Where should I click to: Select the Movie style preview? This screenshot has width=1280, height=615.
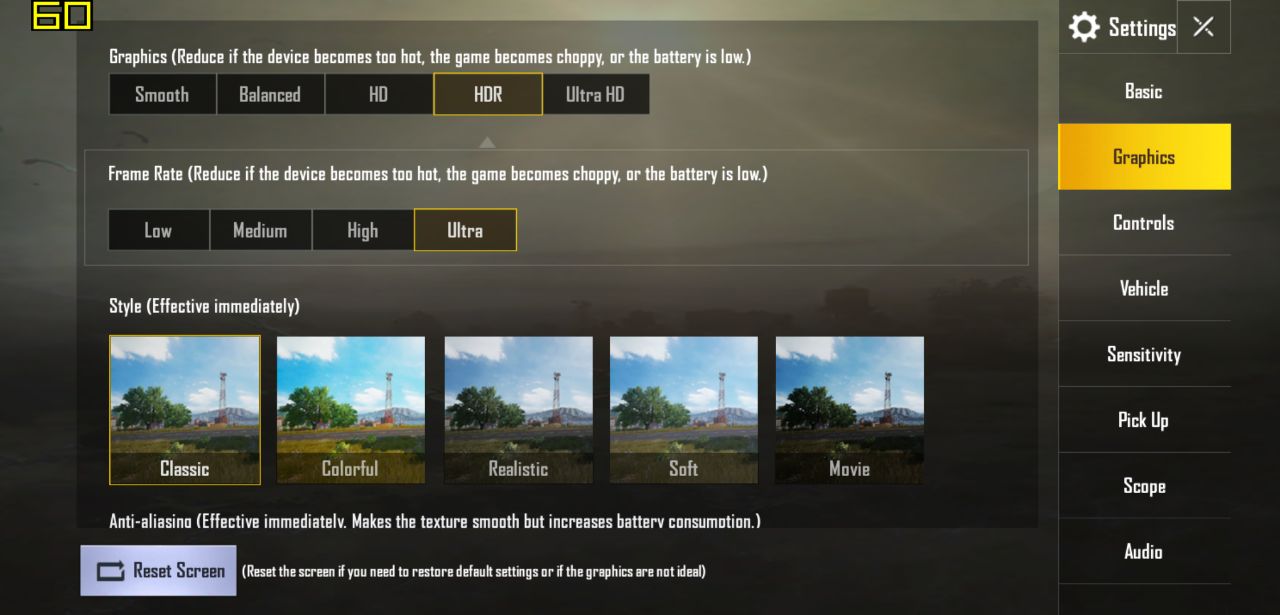point(850,410)
